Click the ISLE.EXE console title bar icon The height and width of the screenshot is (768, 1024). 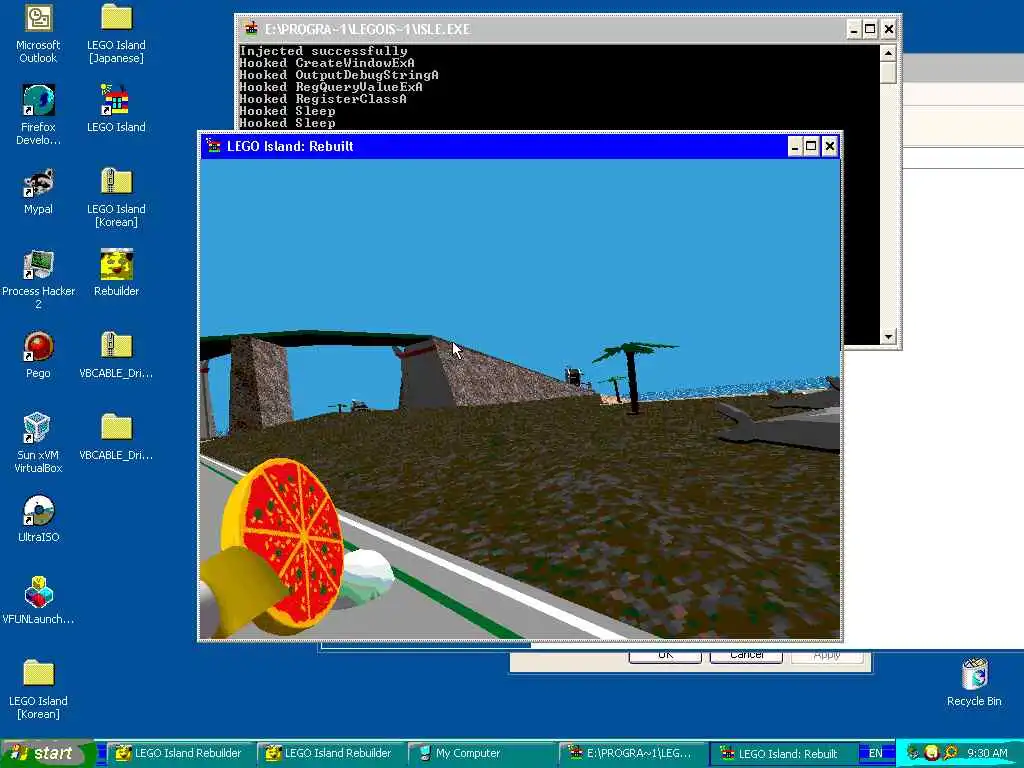point(251,29)
